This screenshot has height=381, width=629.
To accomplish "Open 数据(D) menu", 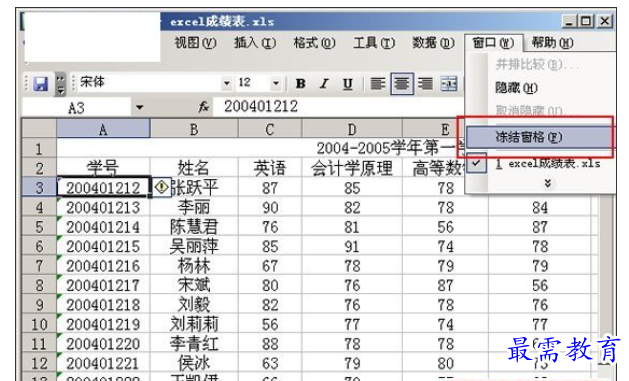I will (434, 43).
